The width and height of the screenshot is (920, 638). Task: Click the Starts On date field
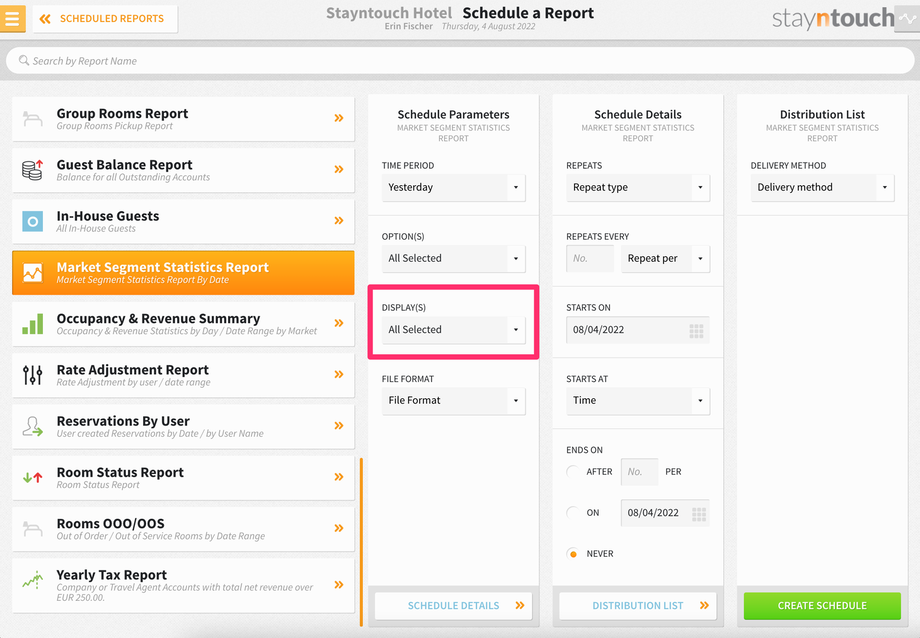(638, 330)
